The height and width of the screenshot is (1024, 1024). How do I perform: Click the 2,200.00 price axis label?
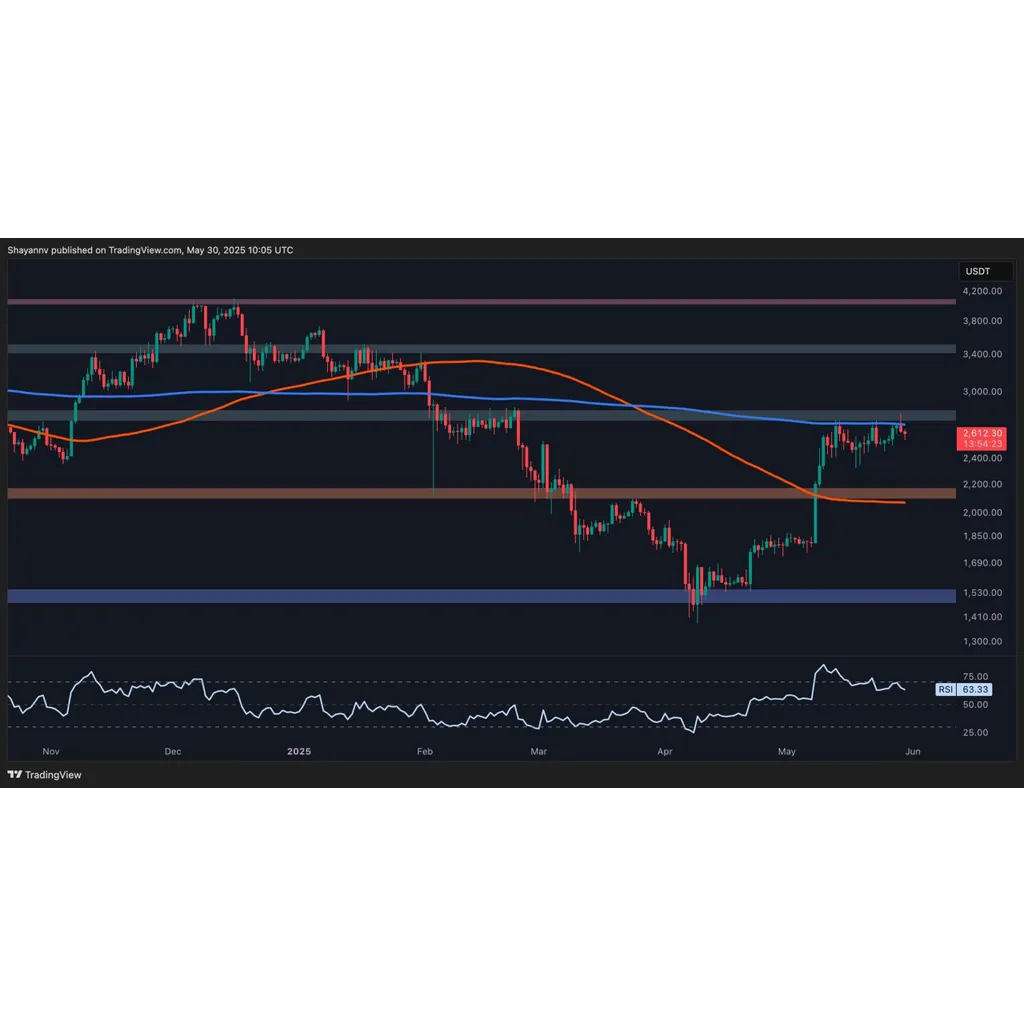coord(982,485)
